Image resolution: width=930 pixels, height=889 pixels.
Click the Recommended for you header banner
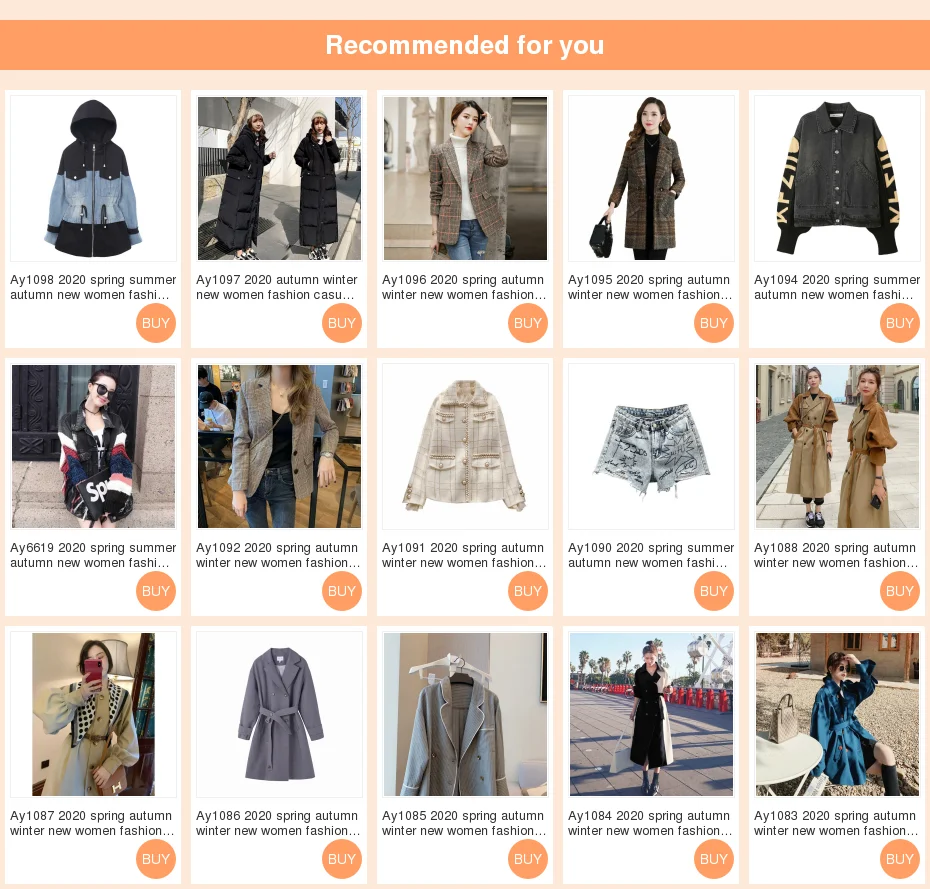pyautogui.click(x=465, y=45)
